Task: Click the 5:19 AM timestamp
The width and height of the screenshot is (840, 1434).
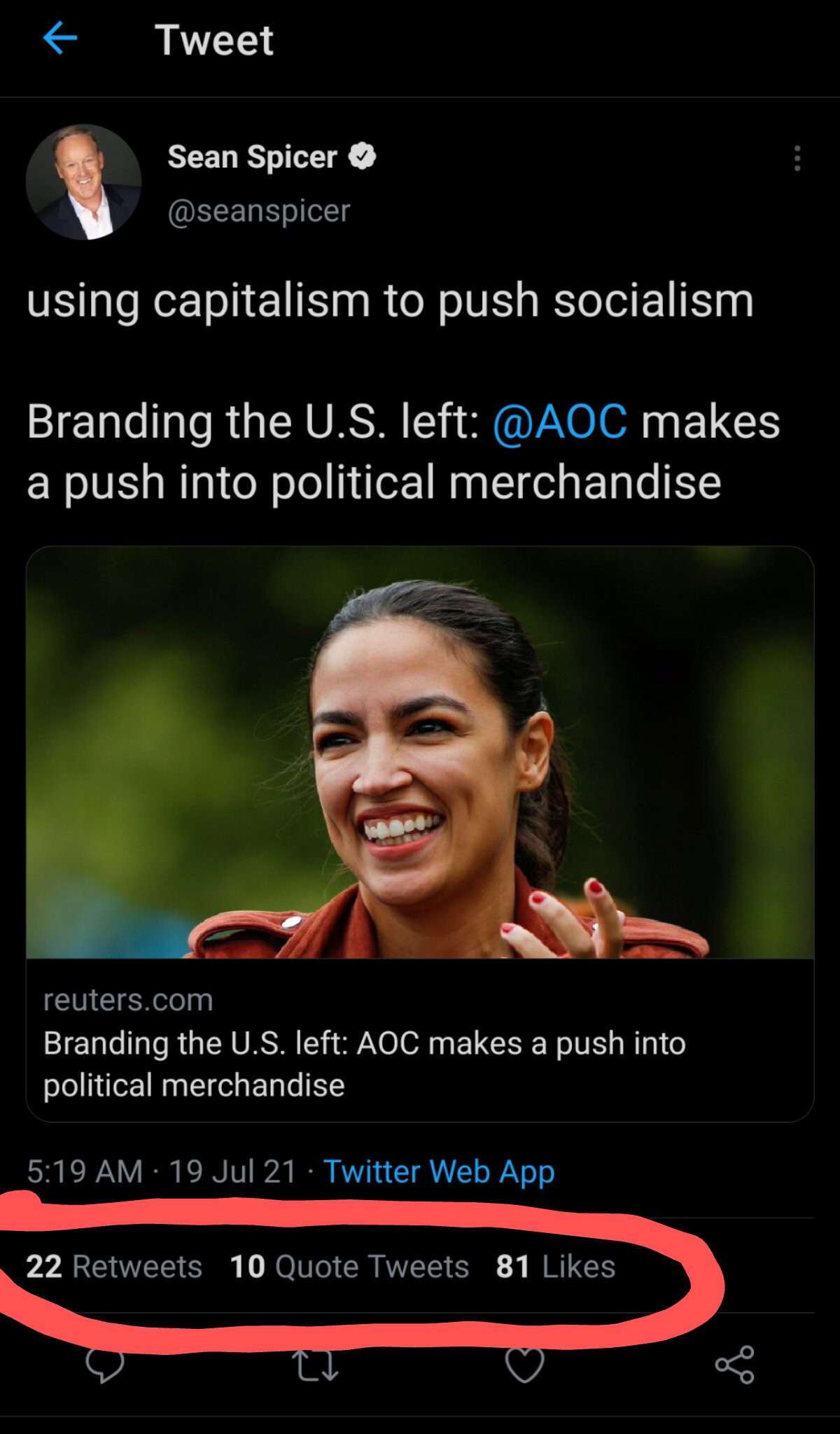Action: [x=85, y=1171]
